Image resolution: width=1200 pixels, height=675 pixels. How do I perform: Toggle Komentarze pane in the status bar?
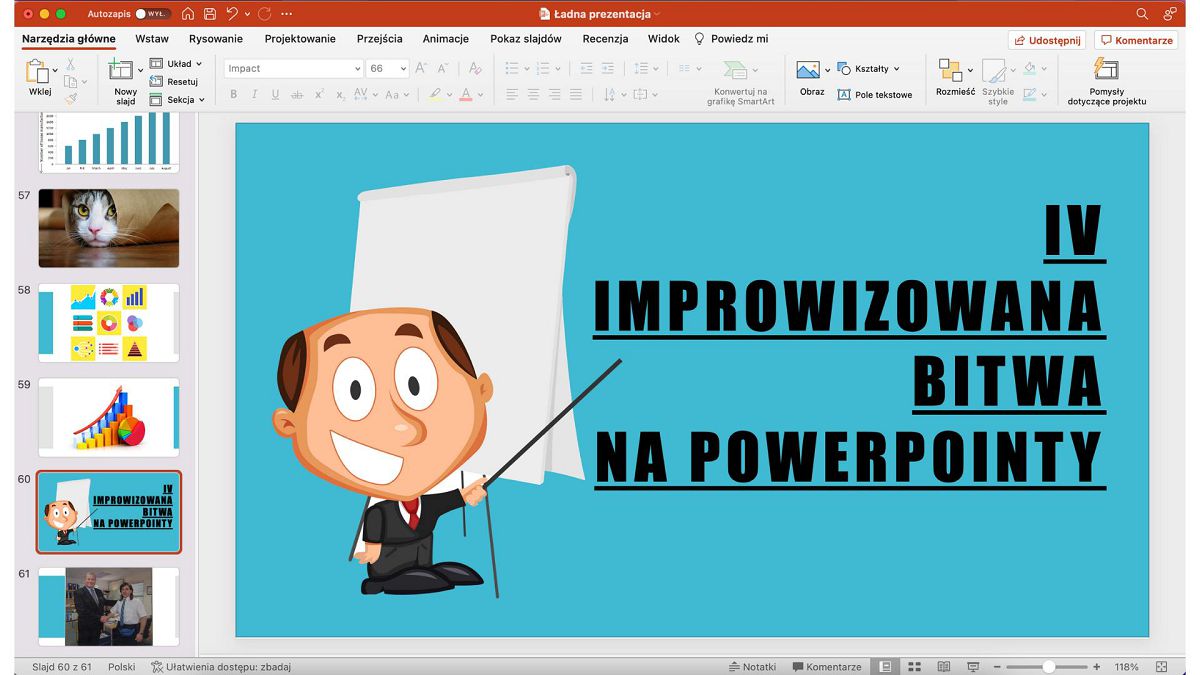[x=826, y=667]
